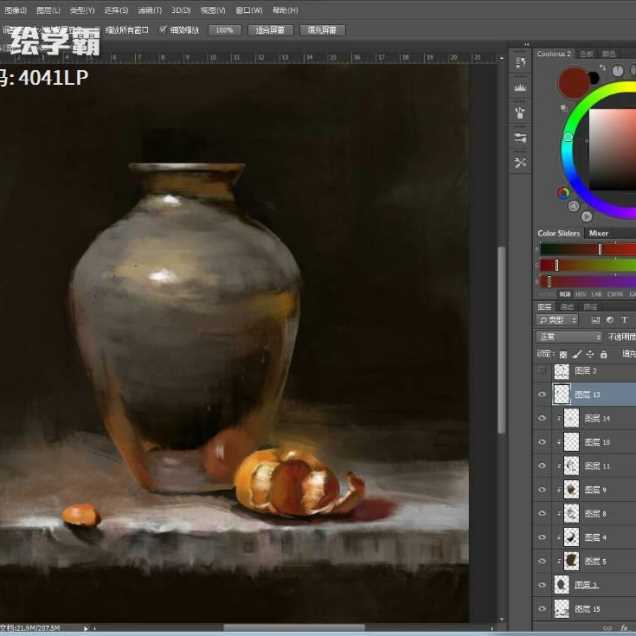Click the 不透明度 opacity field
Image resolution: width=636 pixels, height=636 pixels.
click(x=621, y=337)
